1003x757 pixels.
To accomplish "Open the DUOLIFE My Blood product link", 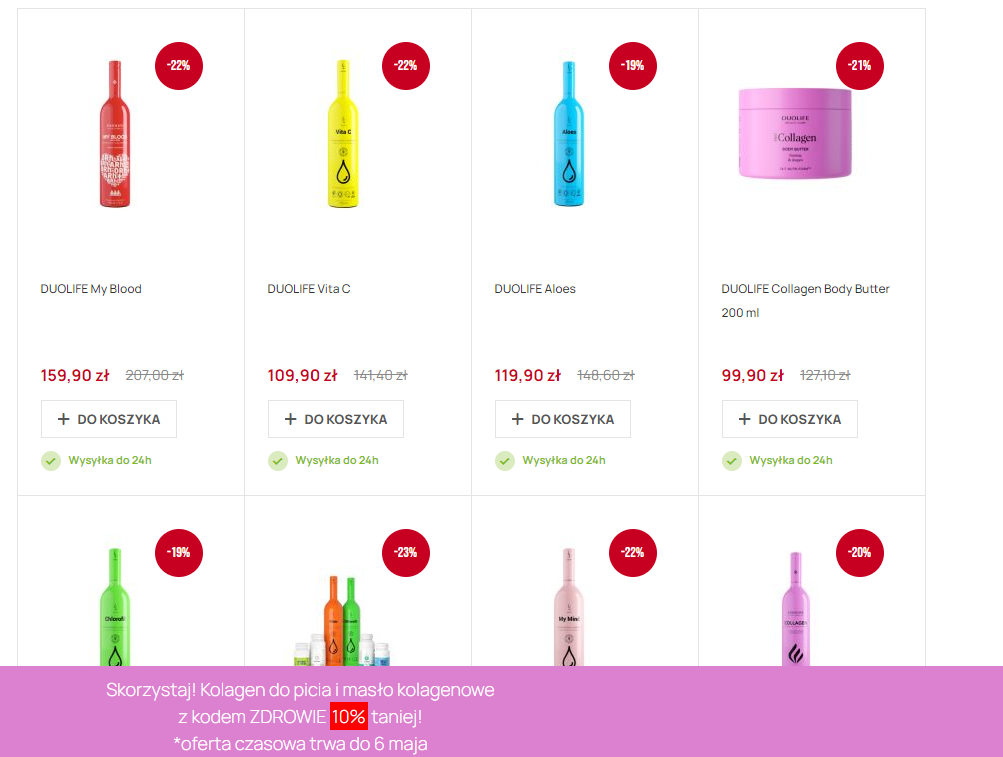I will click(91, 289).
